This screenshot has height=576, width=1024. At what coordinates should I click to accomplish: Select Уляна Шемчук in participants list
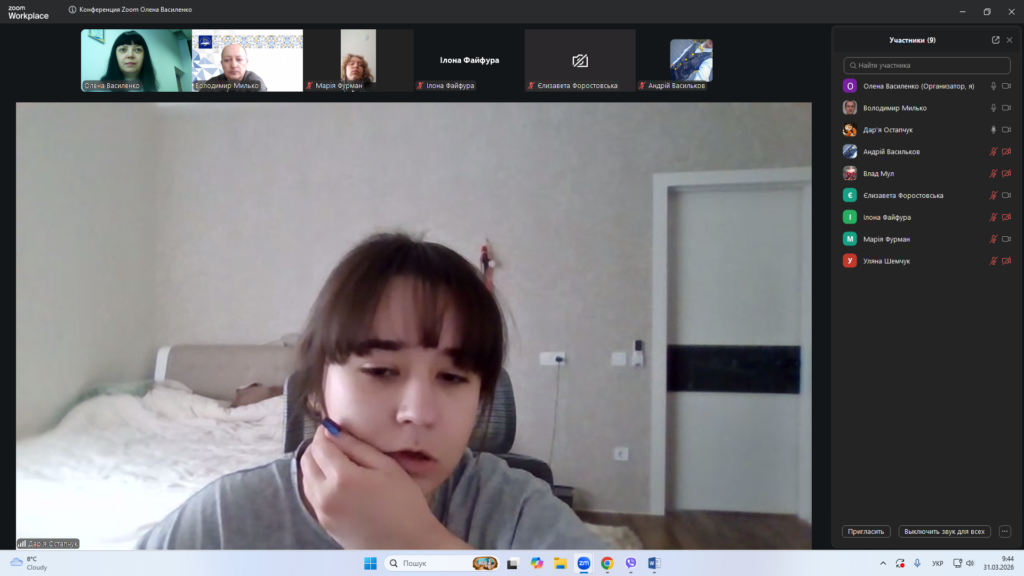click(886, 261)
